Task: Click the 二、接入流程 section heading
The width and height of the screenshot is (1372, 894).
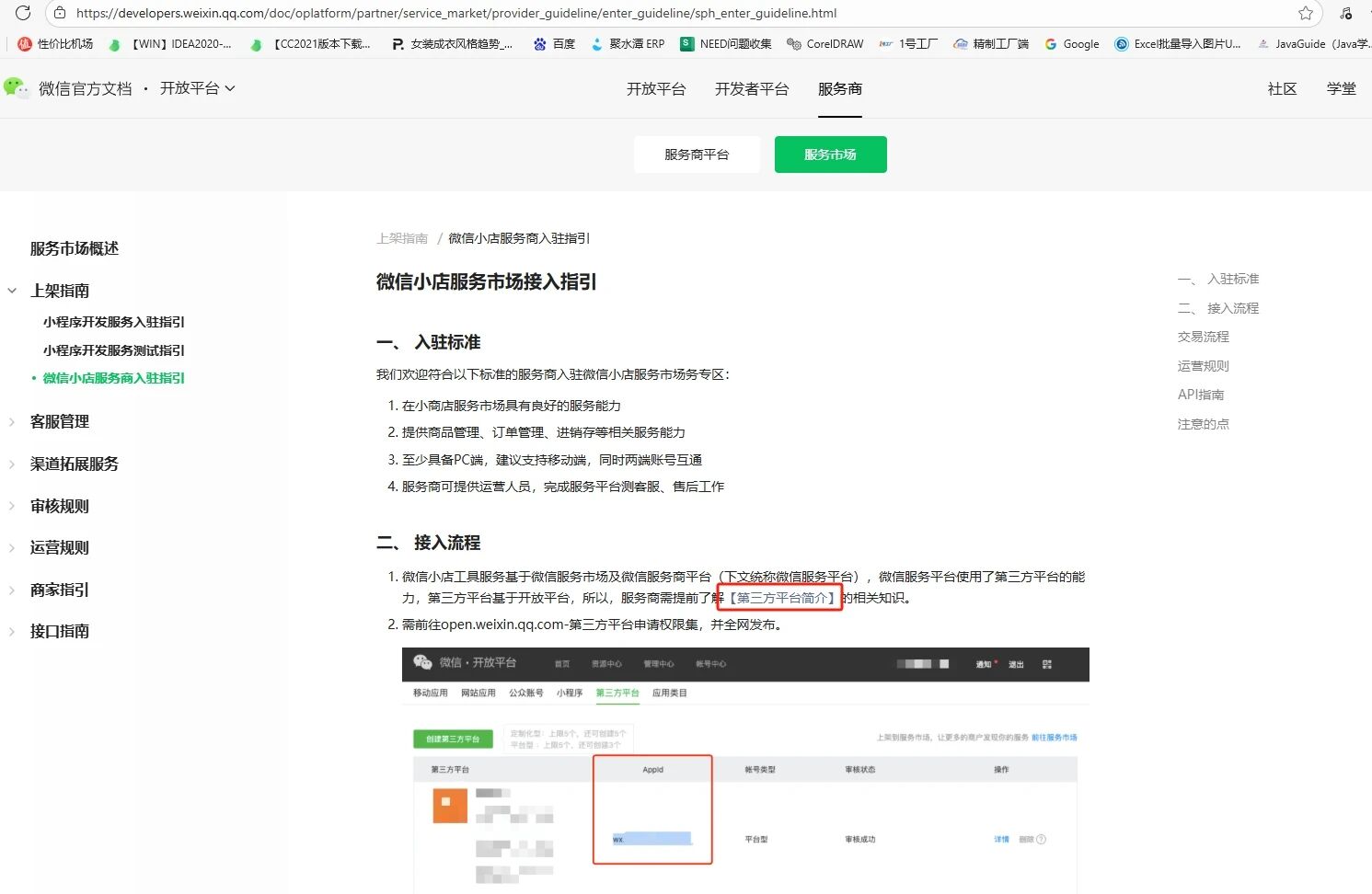Action: 429,543
